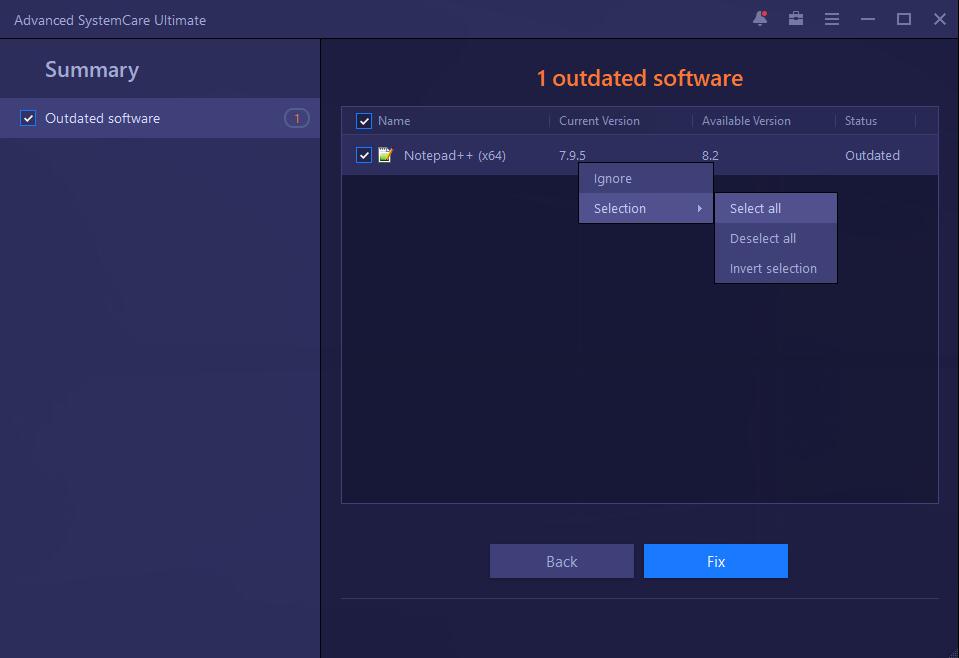
Task: Sort by the Status column header
Action: 861,121
